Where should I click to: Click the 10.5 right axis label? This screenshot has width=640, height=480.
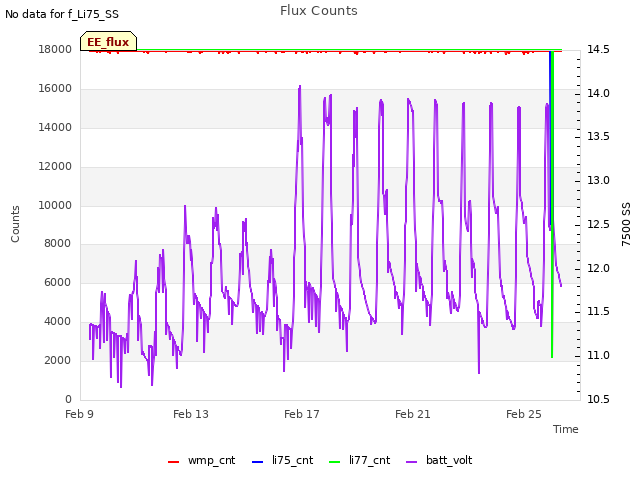(x=598, y=399)
